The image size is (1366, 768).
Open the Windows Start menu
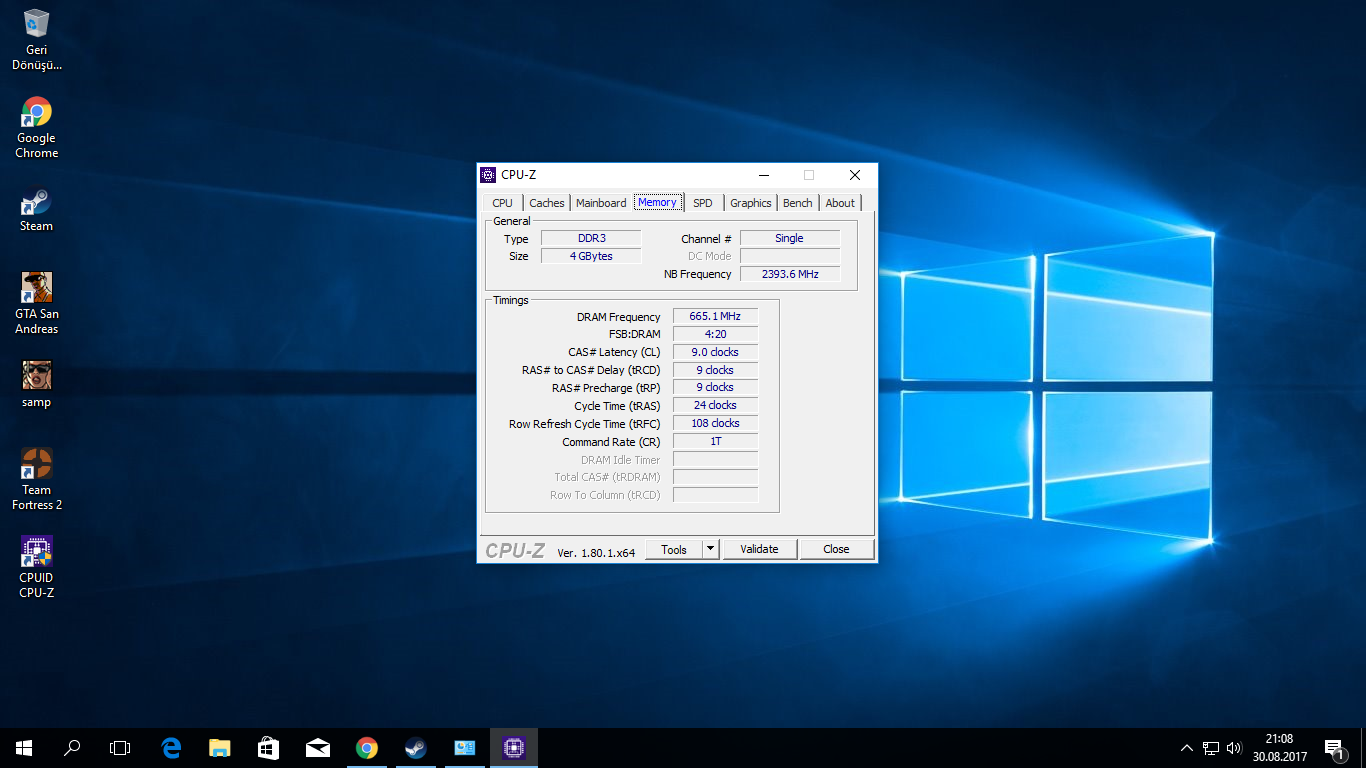(x=24, y=747)
